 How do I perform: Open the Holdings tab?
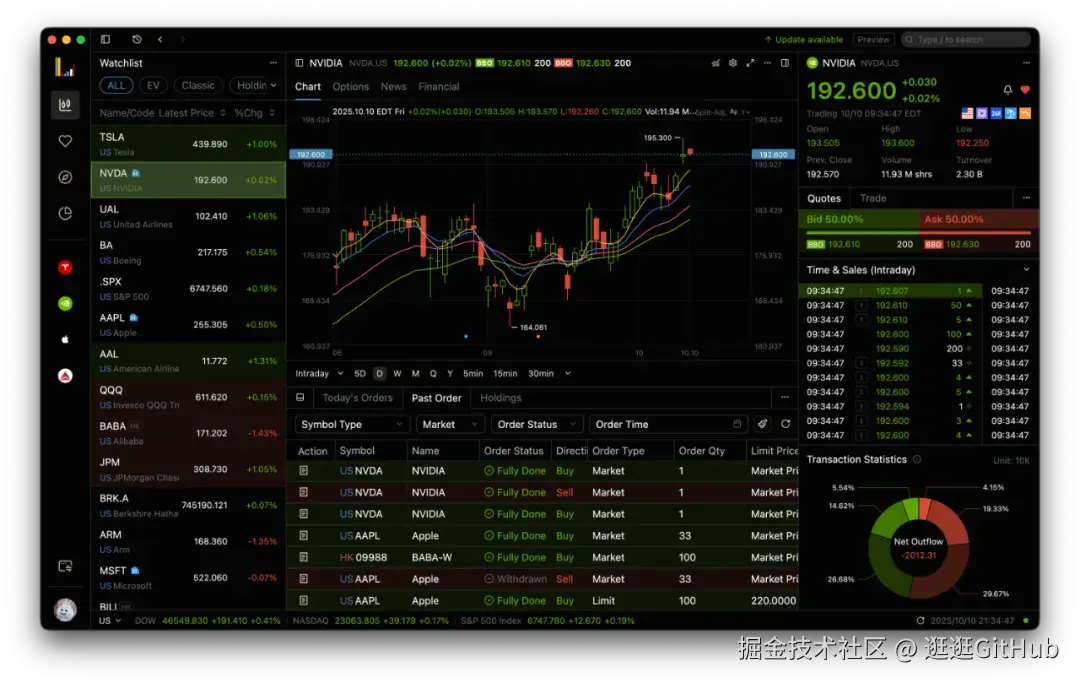coord(501,397)
